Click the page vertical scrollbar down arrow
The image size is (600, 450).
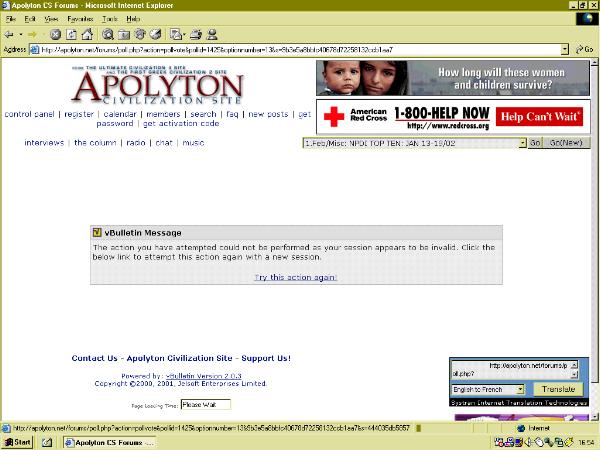pyautogui.click(x=594, y=417)
